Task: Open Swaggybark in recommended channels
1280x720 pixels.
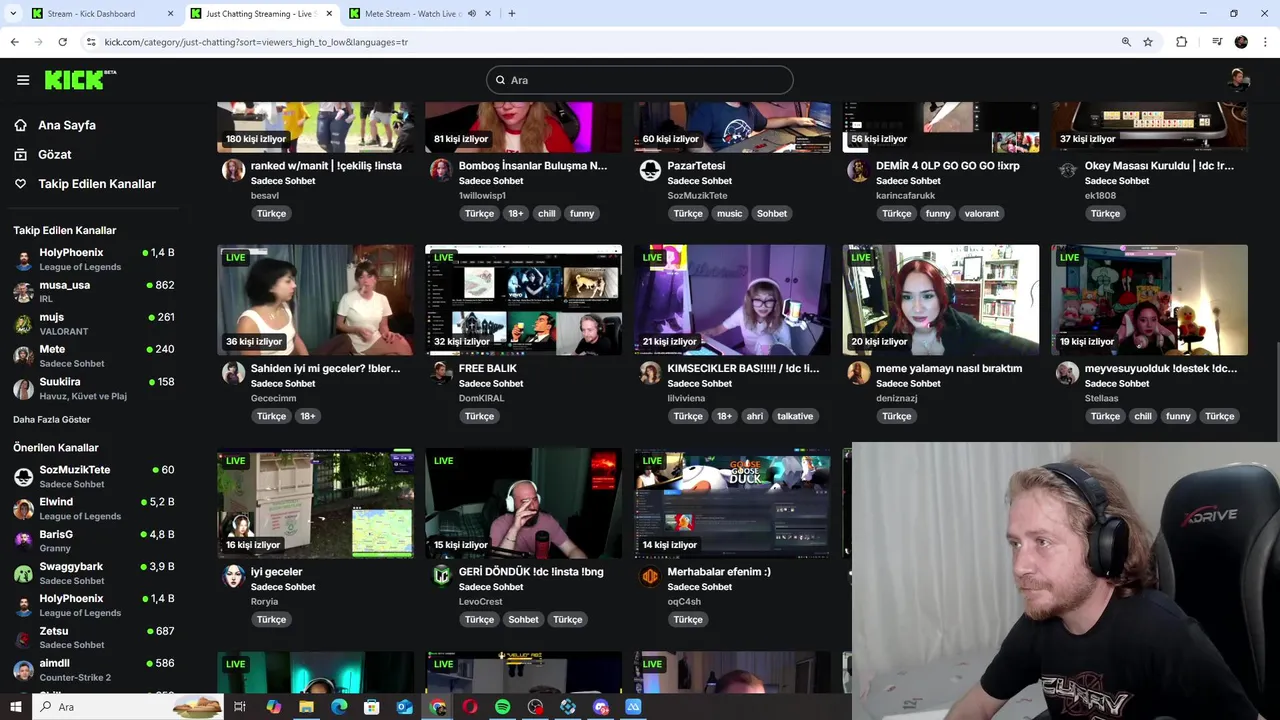Action: pyautogui.click(x=95, y=573)
